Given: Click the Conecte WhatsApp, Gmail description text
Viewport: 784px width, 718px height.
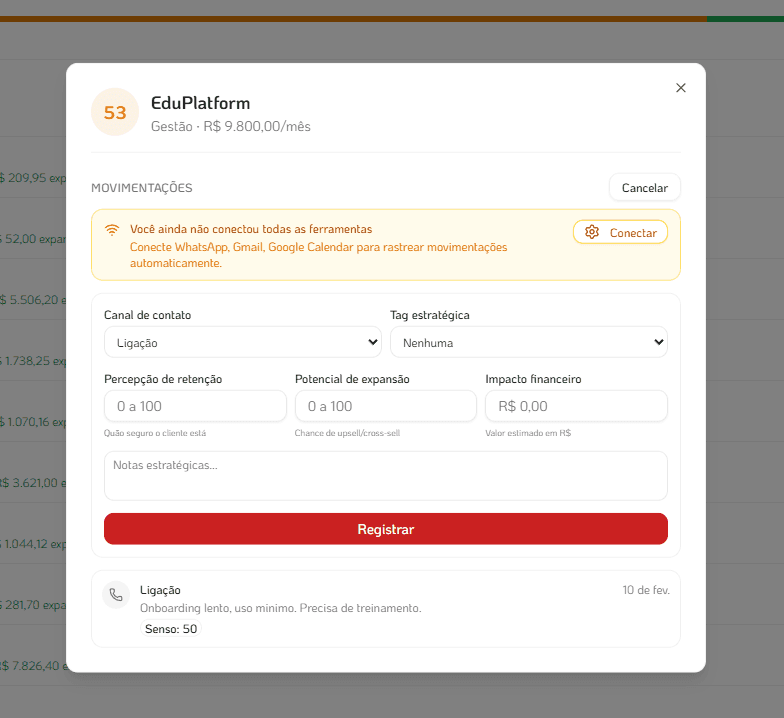Looking at the screenshot, I should [x=318, y=255].
